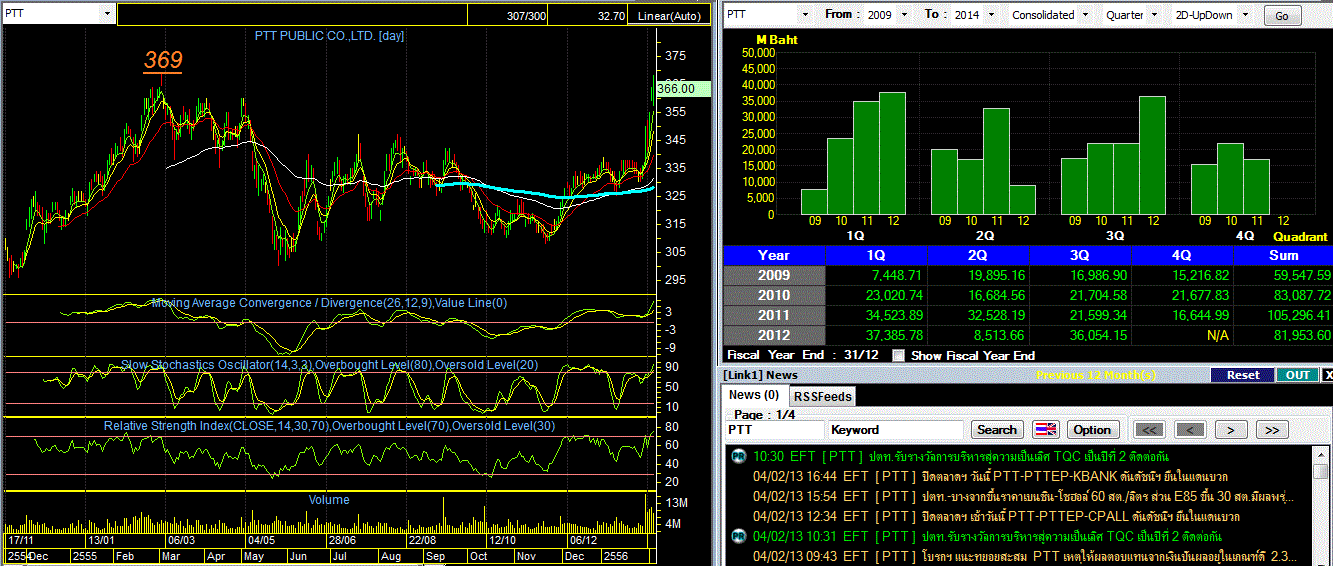Click the Previous 12 Month(s) label
The width and height of the screenshot is (1333, 566).
click(x=1094, y=375)
